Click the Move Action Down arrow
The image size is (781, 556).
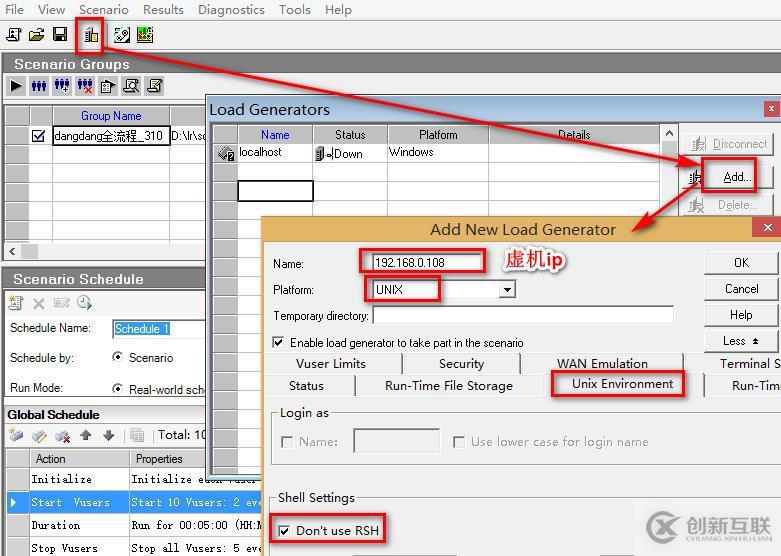pyautogui.click(x=109, y=435)
